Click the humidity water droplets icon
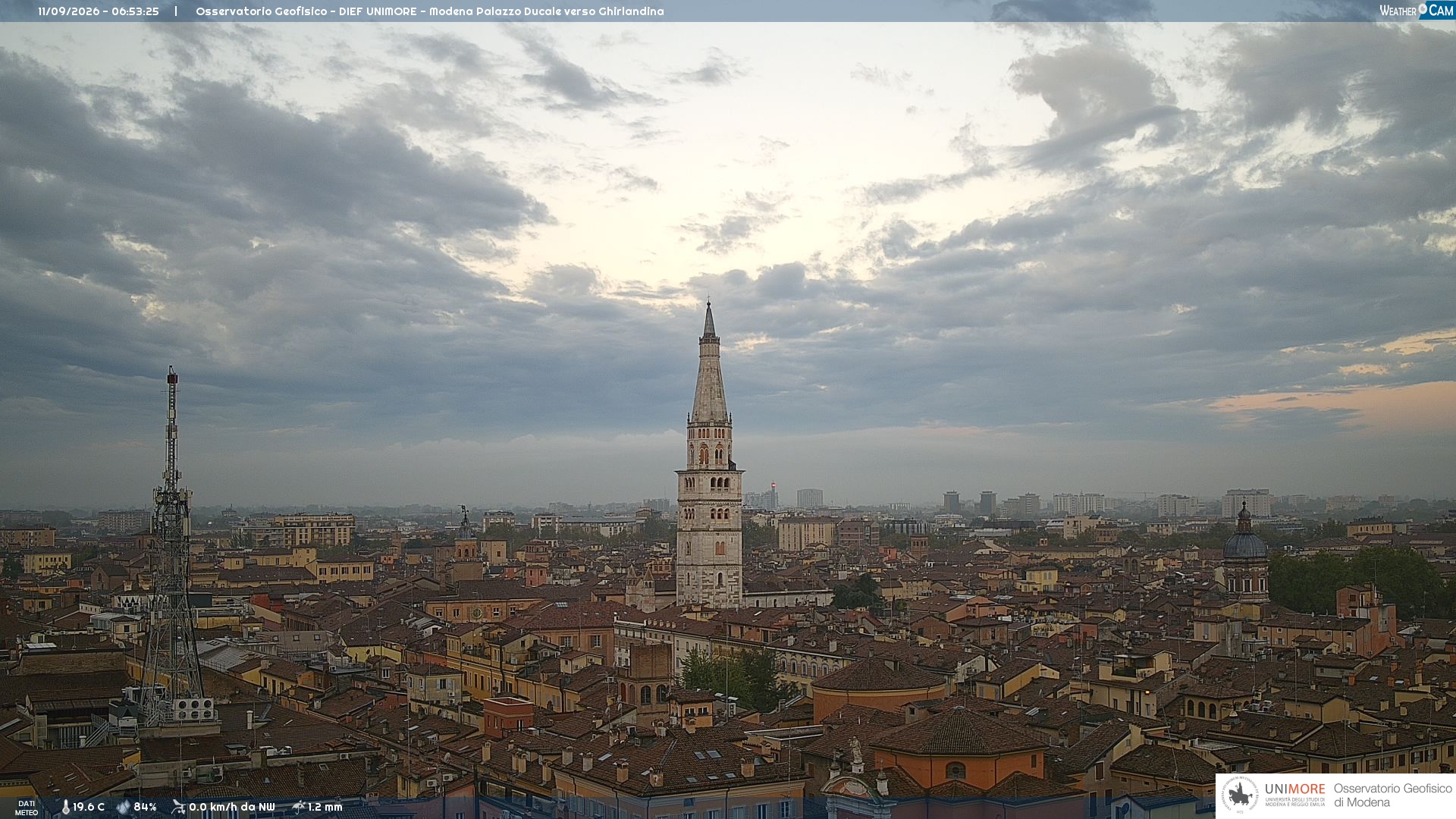 124,807
